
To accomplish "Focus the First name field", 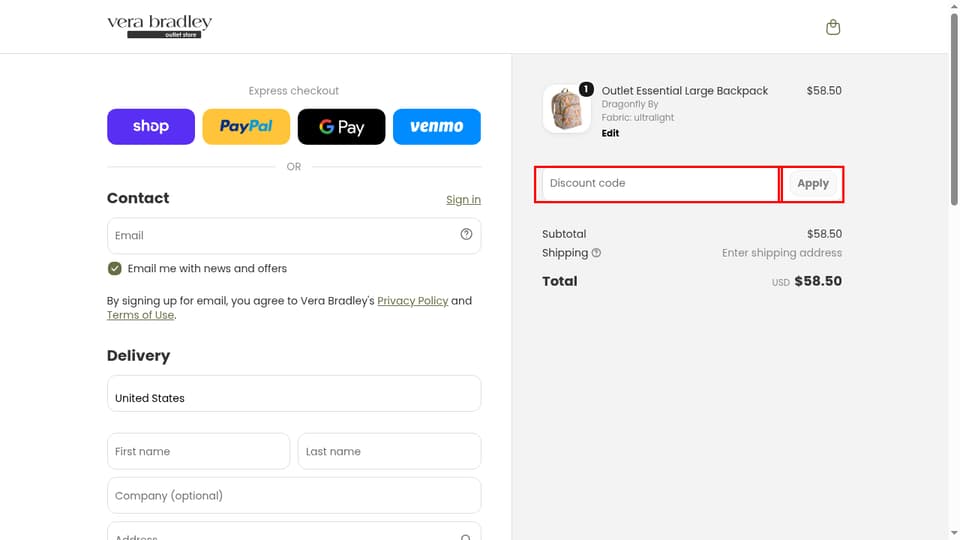I will point(198,451).
